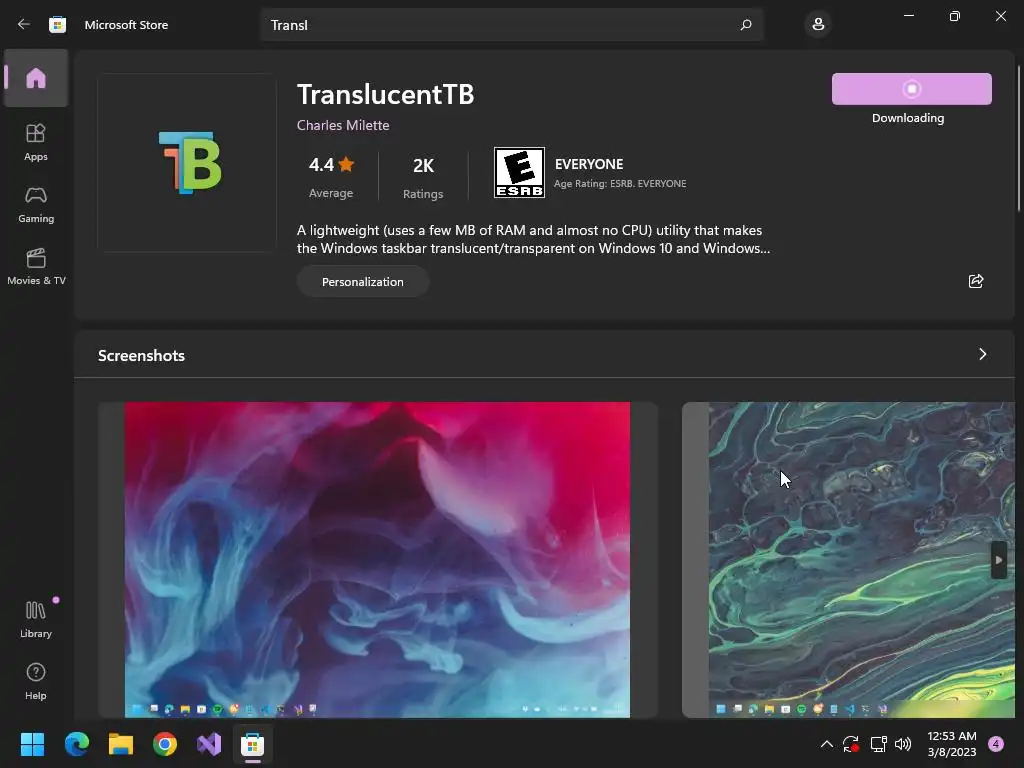The width and height of the screenshot is (1024, 768).
Task: Launch Google Chrome from taskbar
Action: (x=165, y=744)
